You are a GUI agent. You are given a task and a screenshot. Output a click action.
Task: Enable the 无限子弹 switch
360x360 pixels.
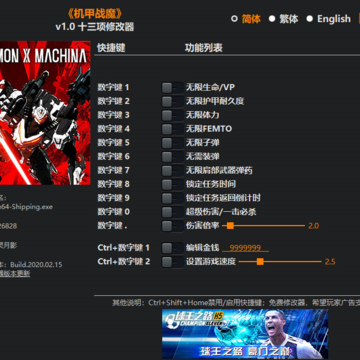[x=172, y=143]
